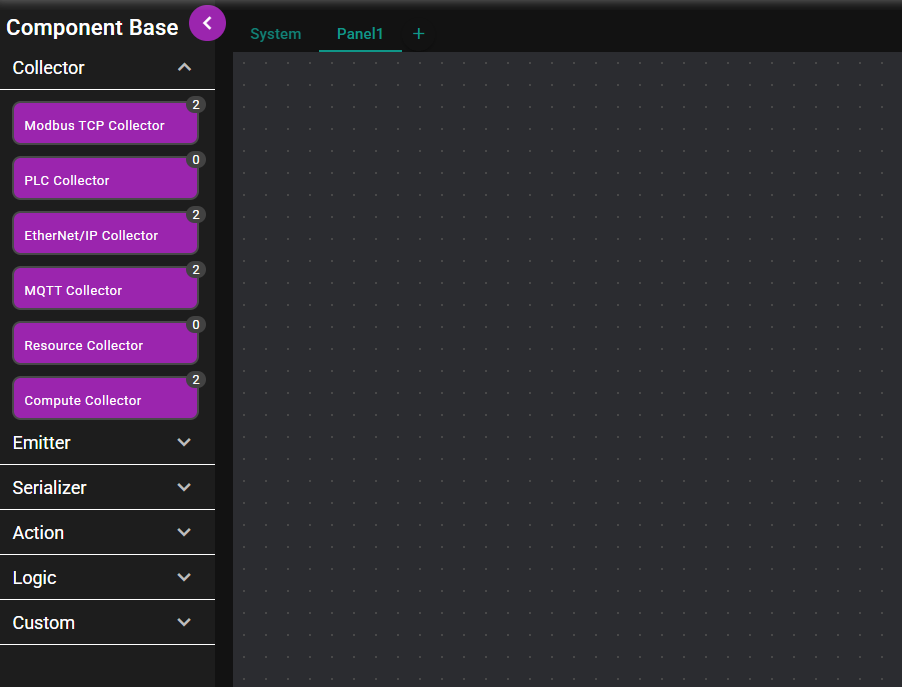Expand the Serializer section

[x=184, y=487]
